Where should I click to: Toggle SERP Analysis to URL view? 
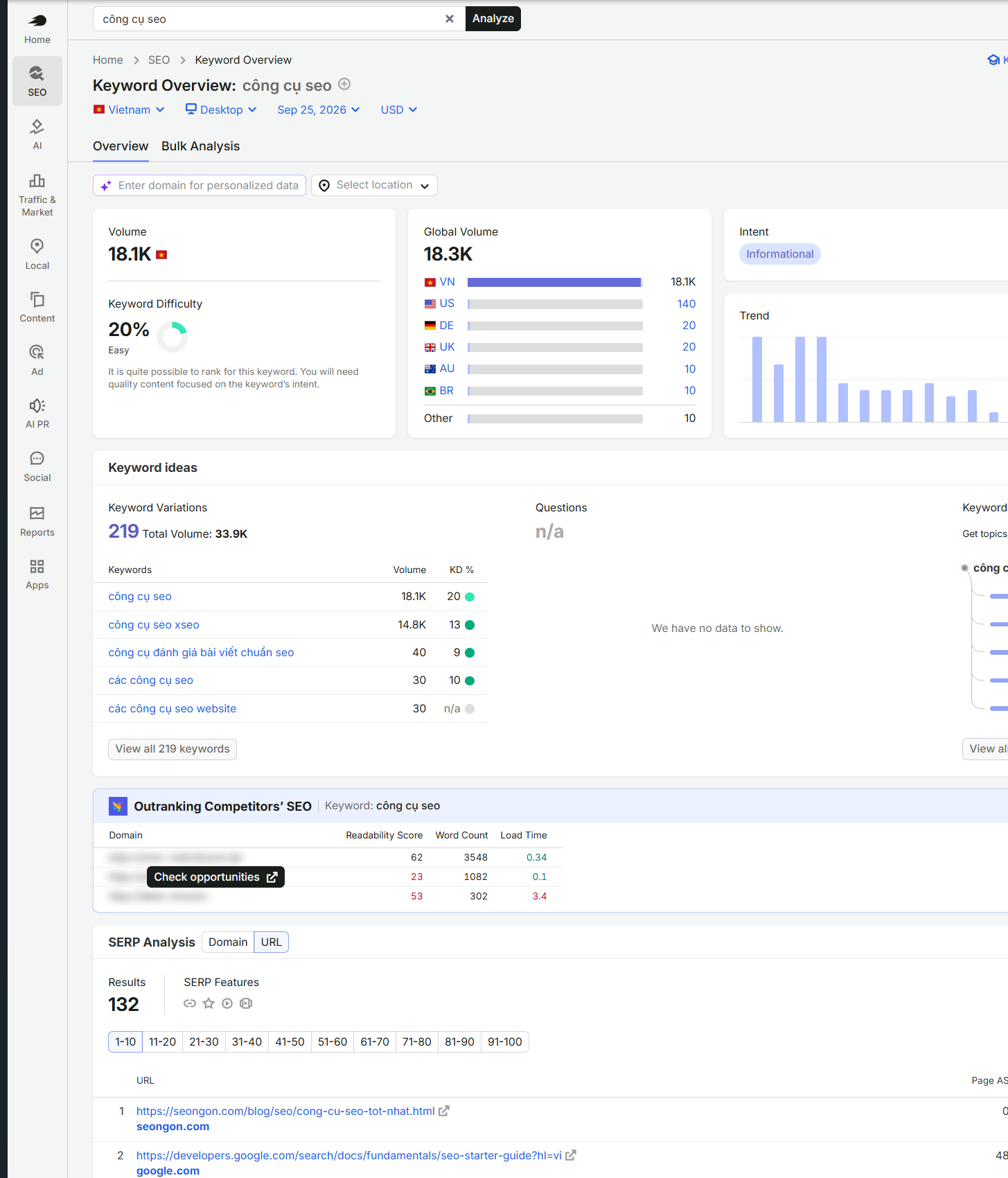click(272, 942)
